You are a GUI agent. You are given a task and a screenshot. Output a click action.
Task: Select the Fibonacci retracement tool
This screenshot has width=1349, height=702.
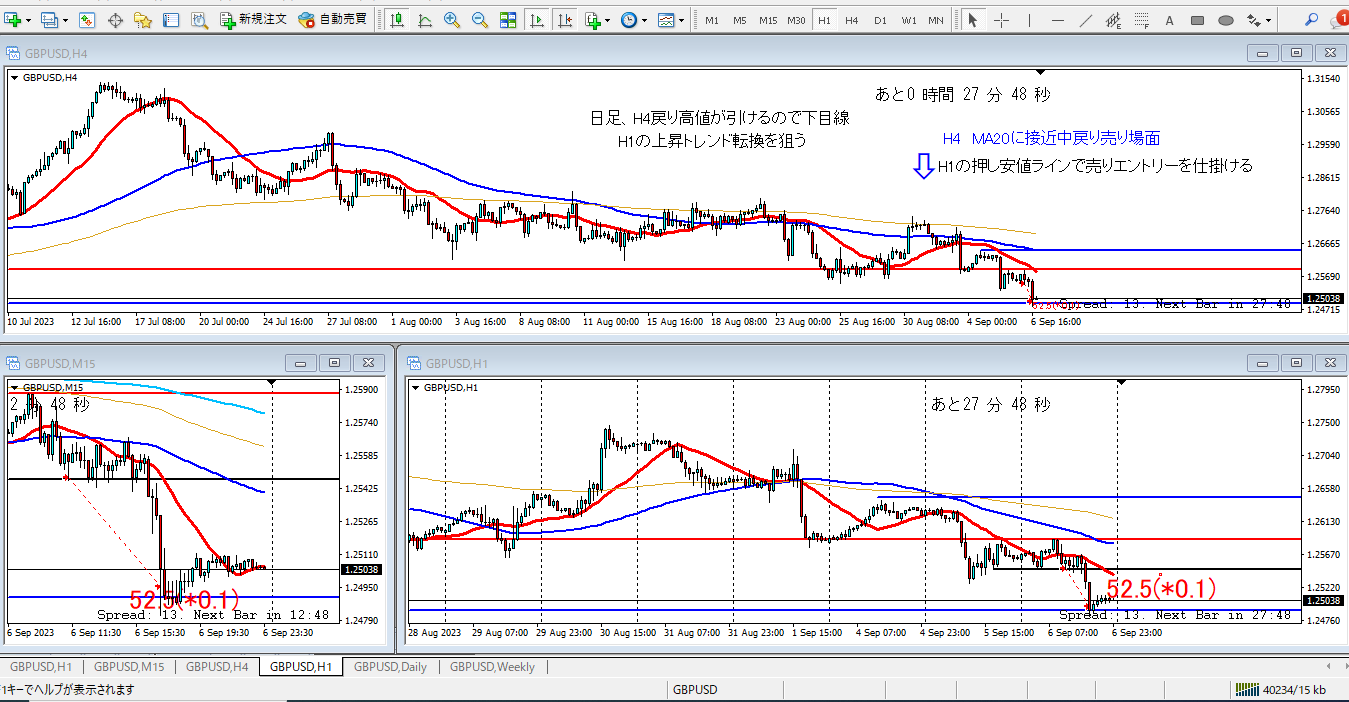tap(1142, 20)
